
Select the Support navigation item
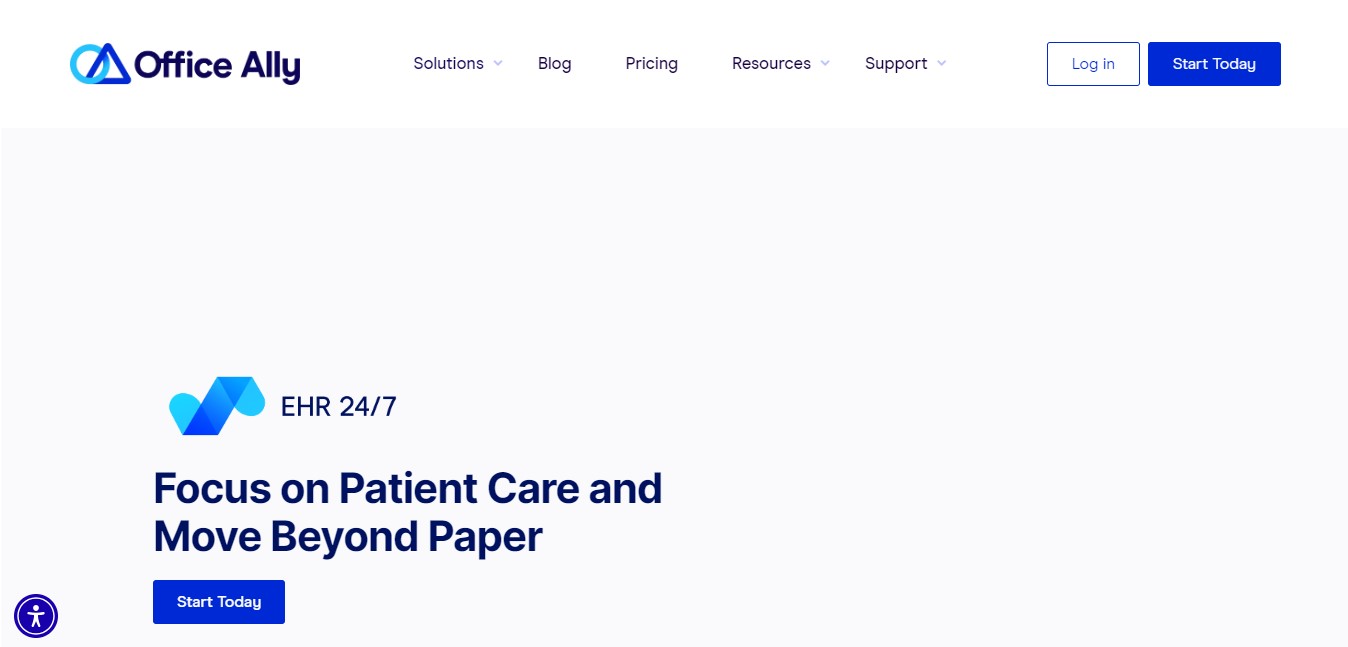[x=896, y=63]
